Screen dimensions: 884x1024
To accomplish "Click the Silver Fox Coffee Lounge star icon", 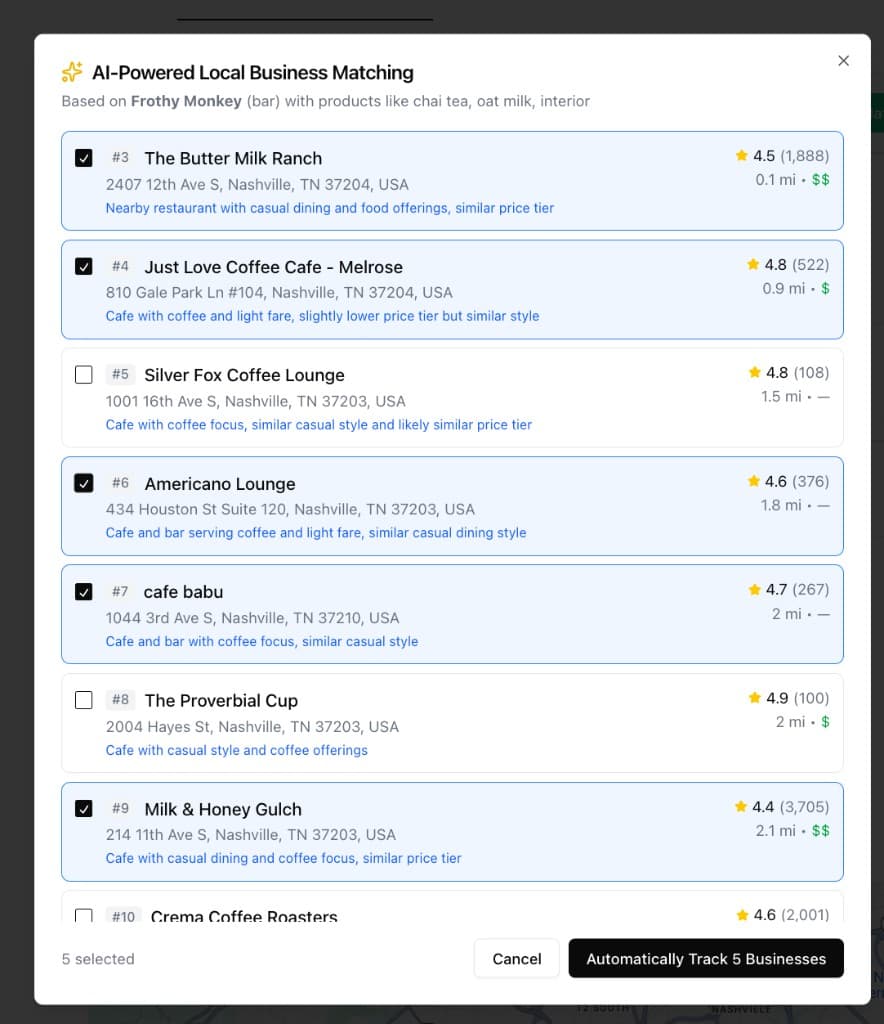I will tap(755, 372).
